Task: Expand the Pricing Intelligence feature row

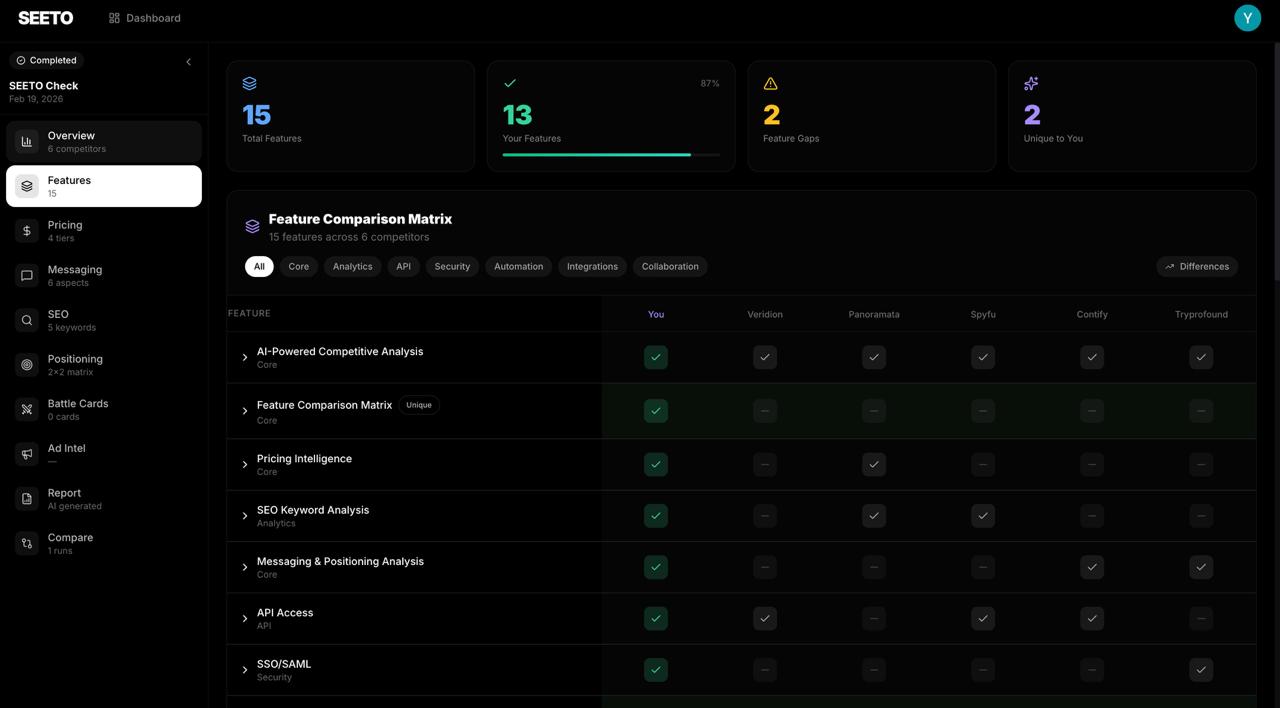Action: click(243, 462)
